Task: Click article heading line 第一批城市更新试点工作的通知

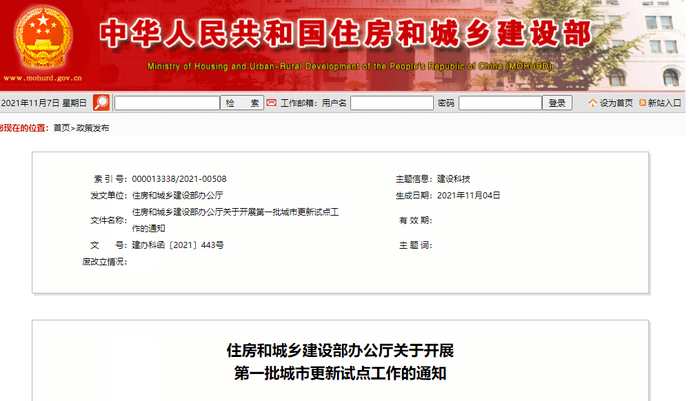Action: [340, 373]
